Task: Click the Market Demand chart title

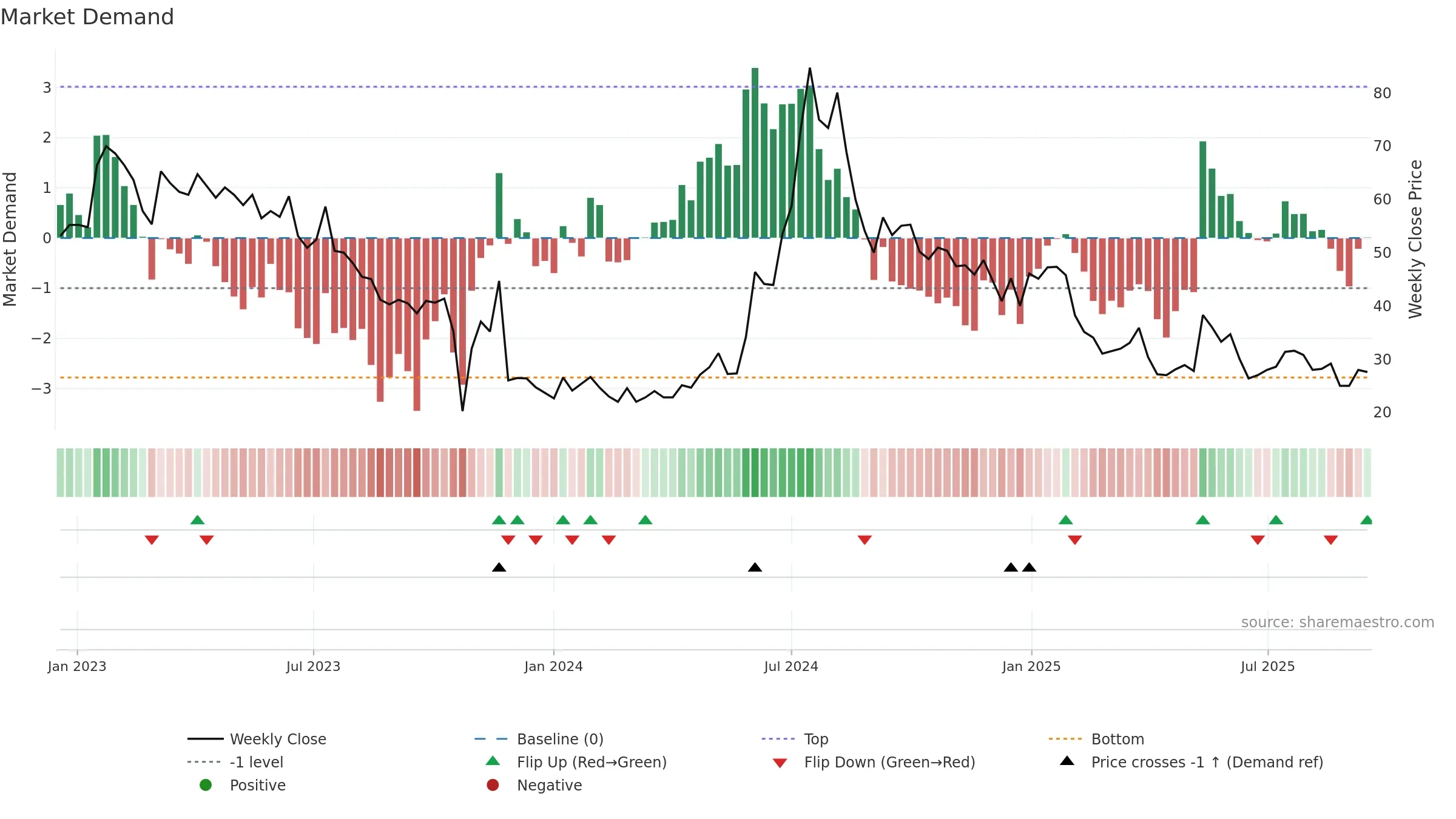Action: 87,17
